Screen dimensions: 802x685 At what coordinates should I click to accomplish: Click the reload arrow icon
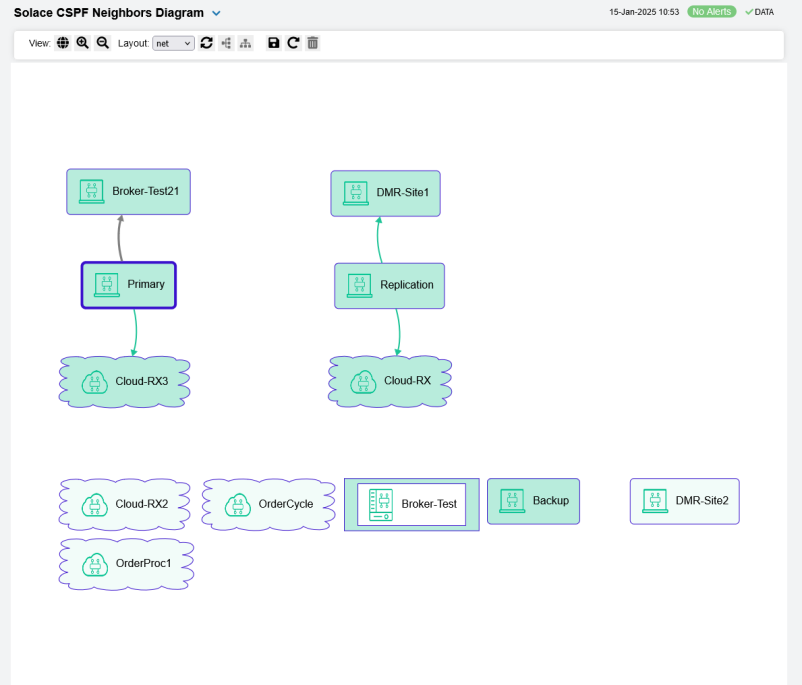293,44
